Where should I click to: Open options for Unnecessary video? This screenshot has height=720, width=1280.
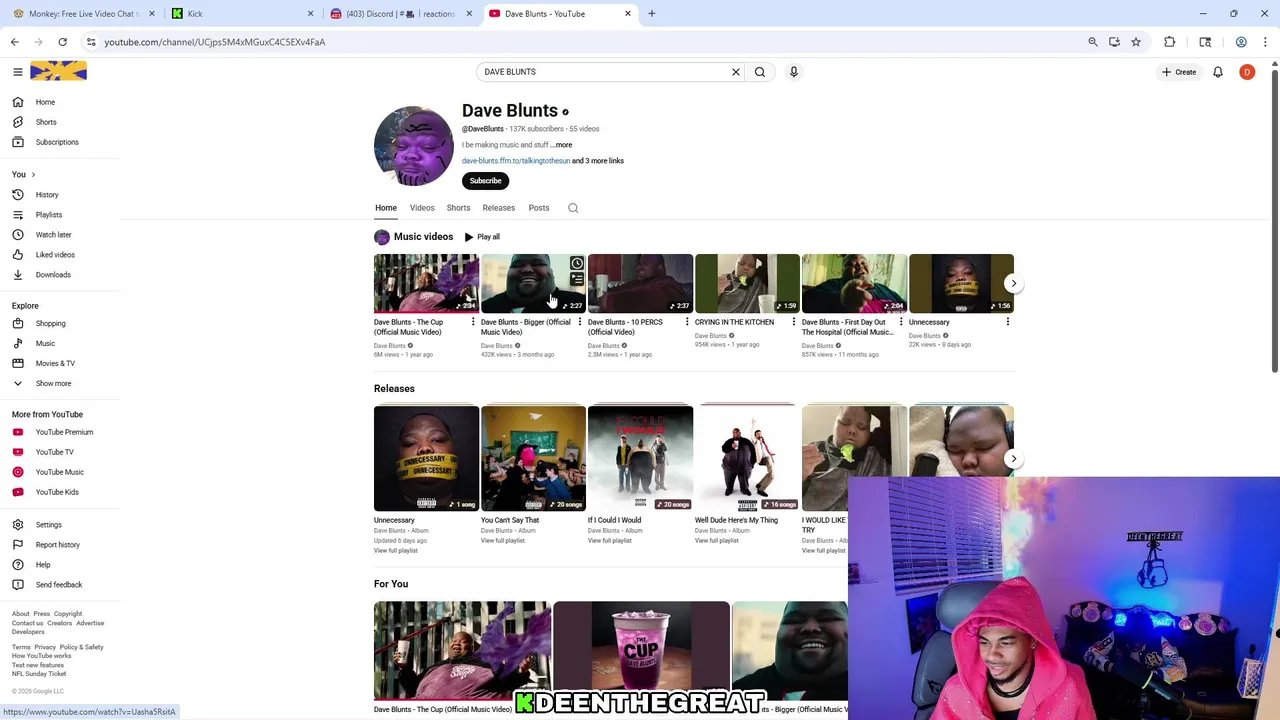pyautogui.click(x=1008, y=322)
